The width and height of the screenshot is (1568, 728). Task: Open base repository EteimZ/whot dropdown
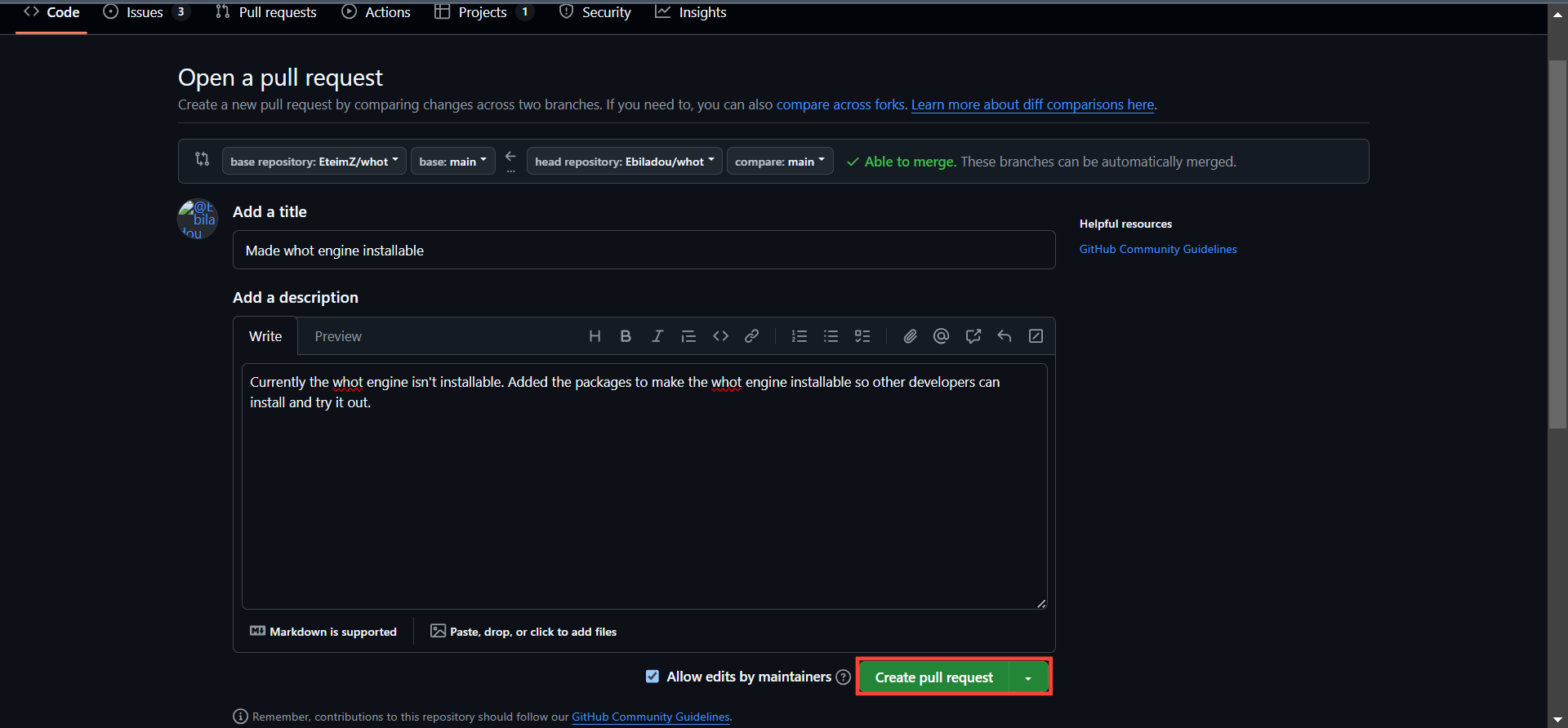click(314, 162)
